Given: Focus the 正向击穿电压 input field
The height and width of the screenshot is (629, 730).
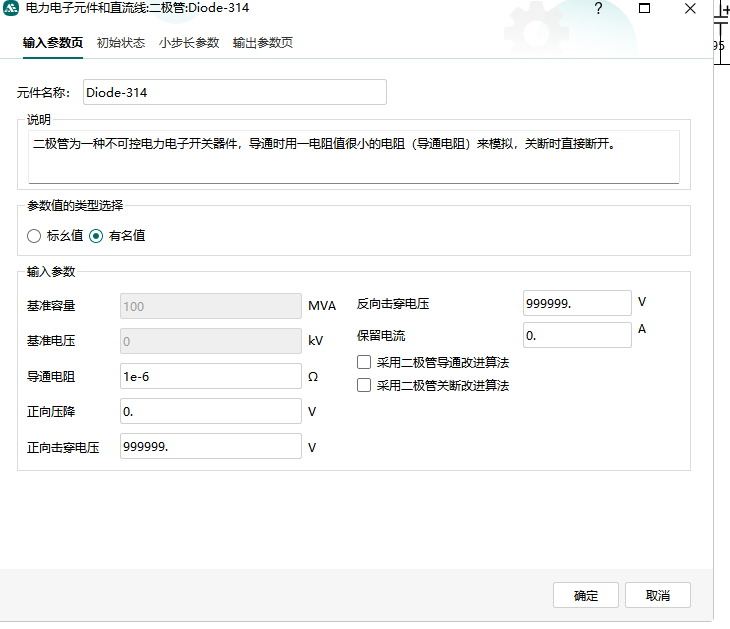Looking at the screenshot, I should click(x=210, y=446).
